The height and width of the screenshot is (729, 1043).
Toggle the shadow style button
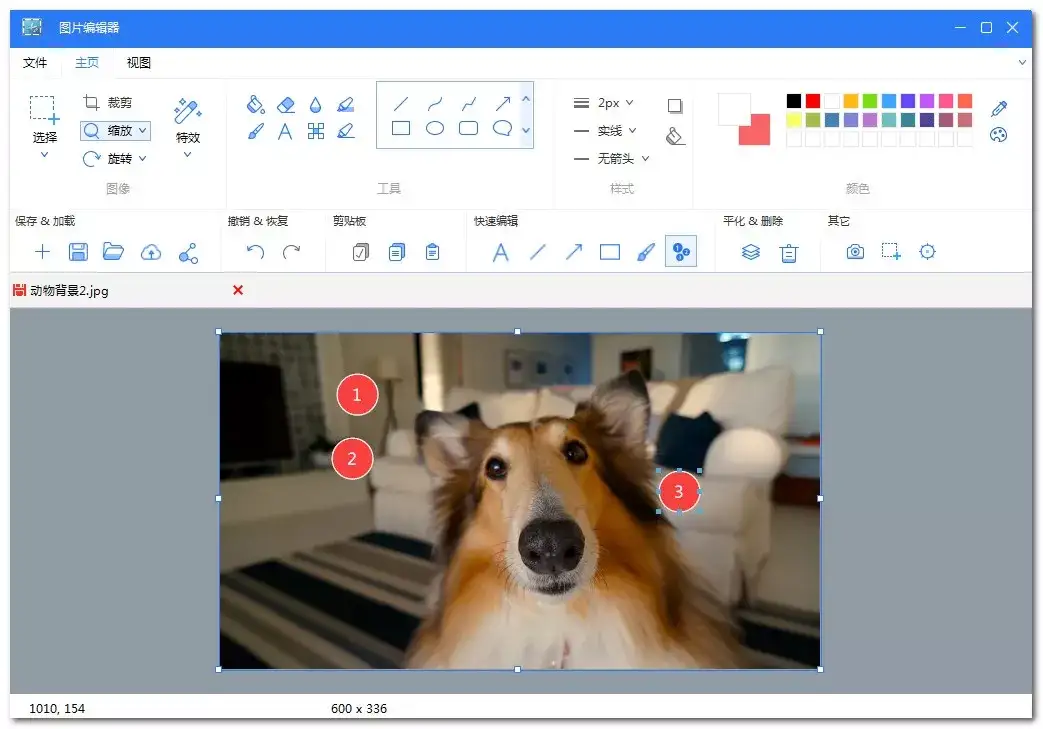coord(675,106)
